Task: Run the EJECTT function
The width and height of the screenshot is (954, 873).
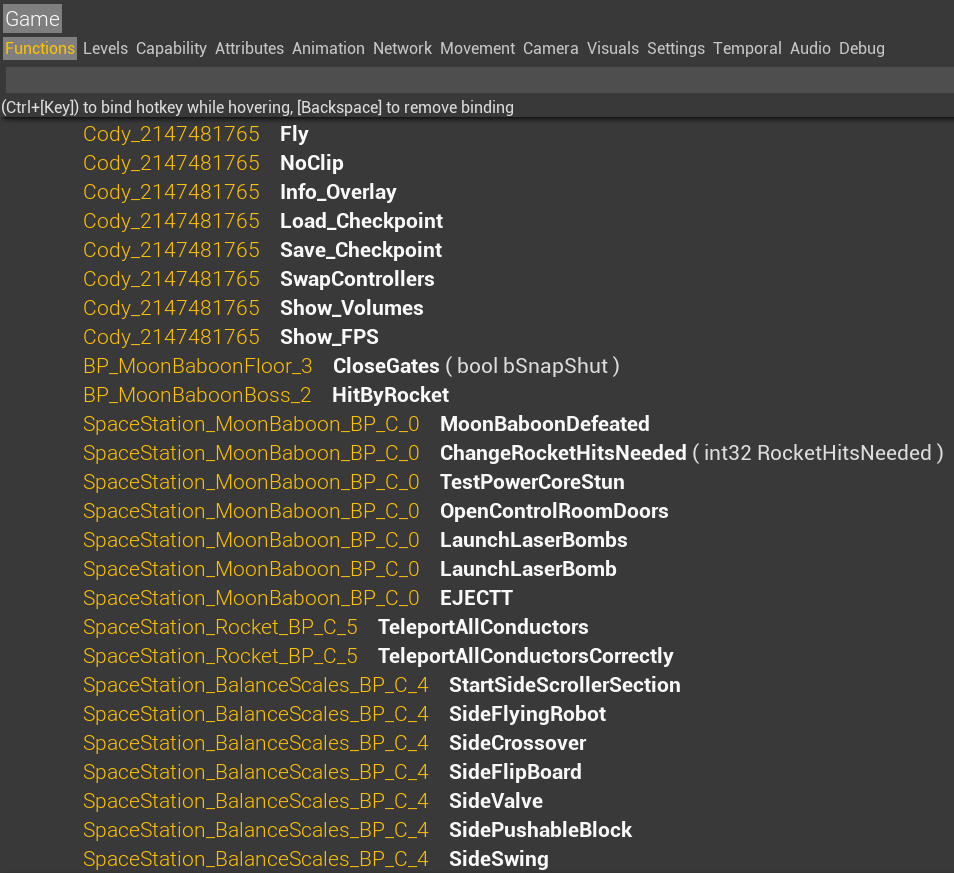Action: point(476,598)
